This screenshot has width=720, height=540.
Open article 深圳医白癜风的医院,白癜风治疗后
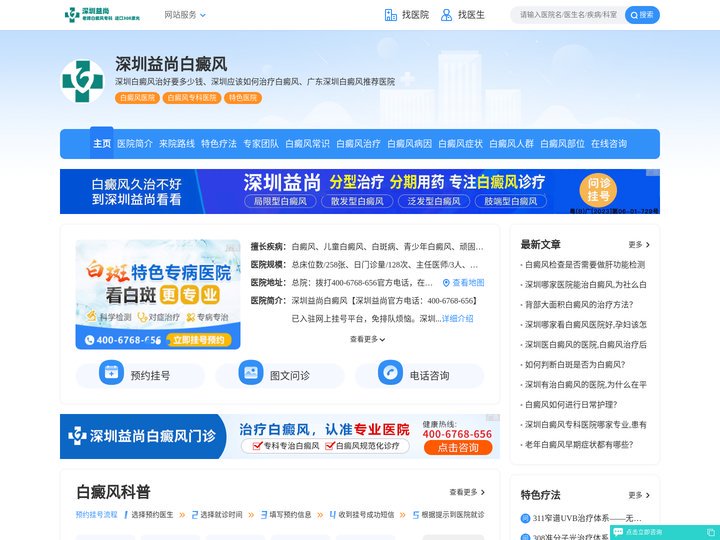coord(584,344)
